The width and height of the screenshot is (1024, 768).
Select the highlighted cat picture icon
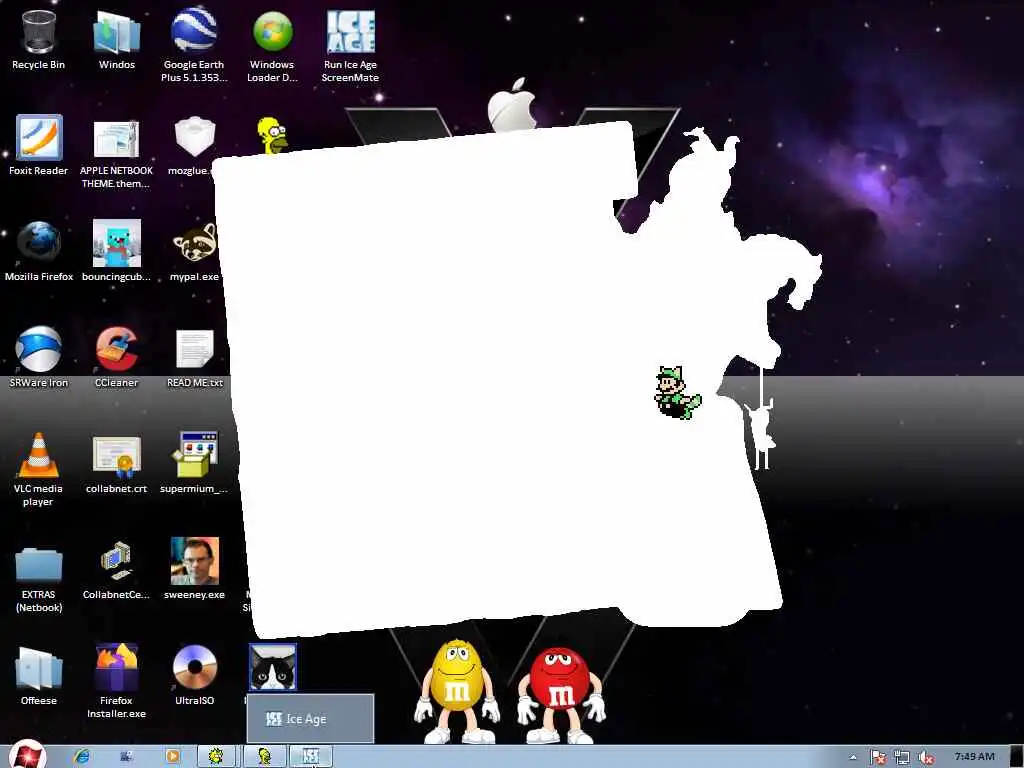tap(272, 667)
